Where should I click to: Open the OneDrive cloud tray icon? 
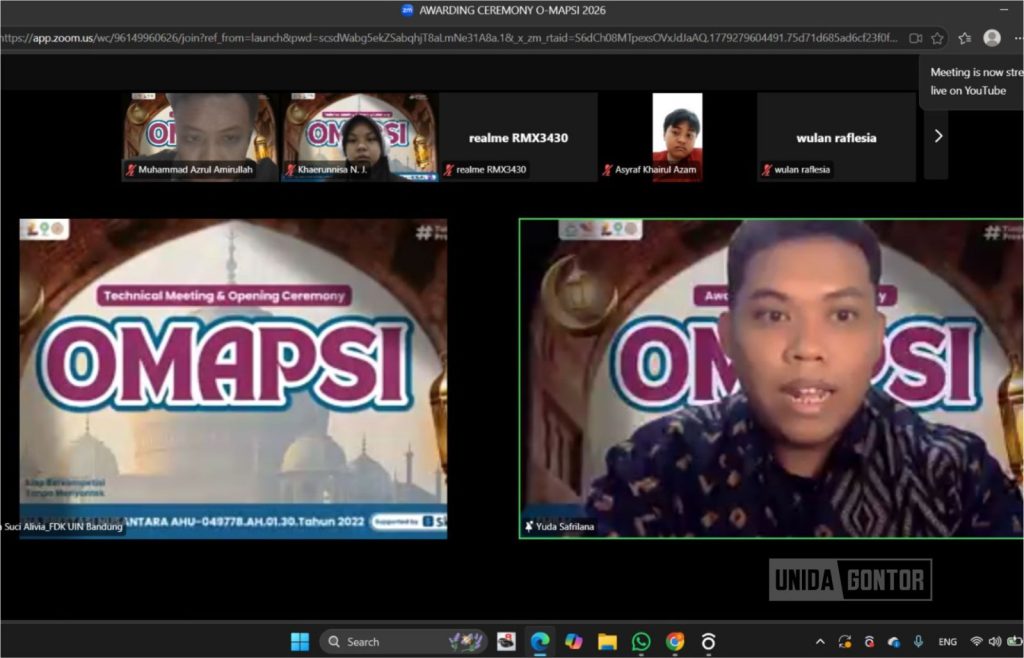(x=893, y=642)
